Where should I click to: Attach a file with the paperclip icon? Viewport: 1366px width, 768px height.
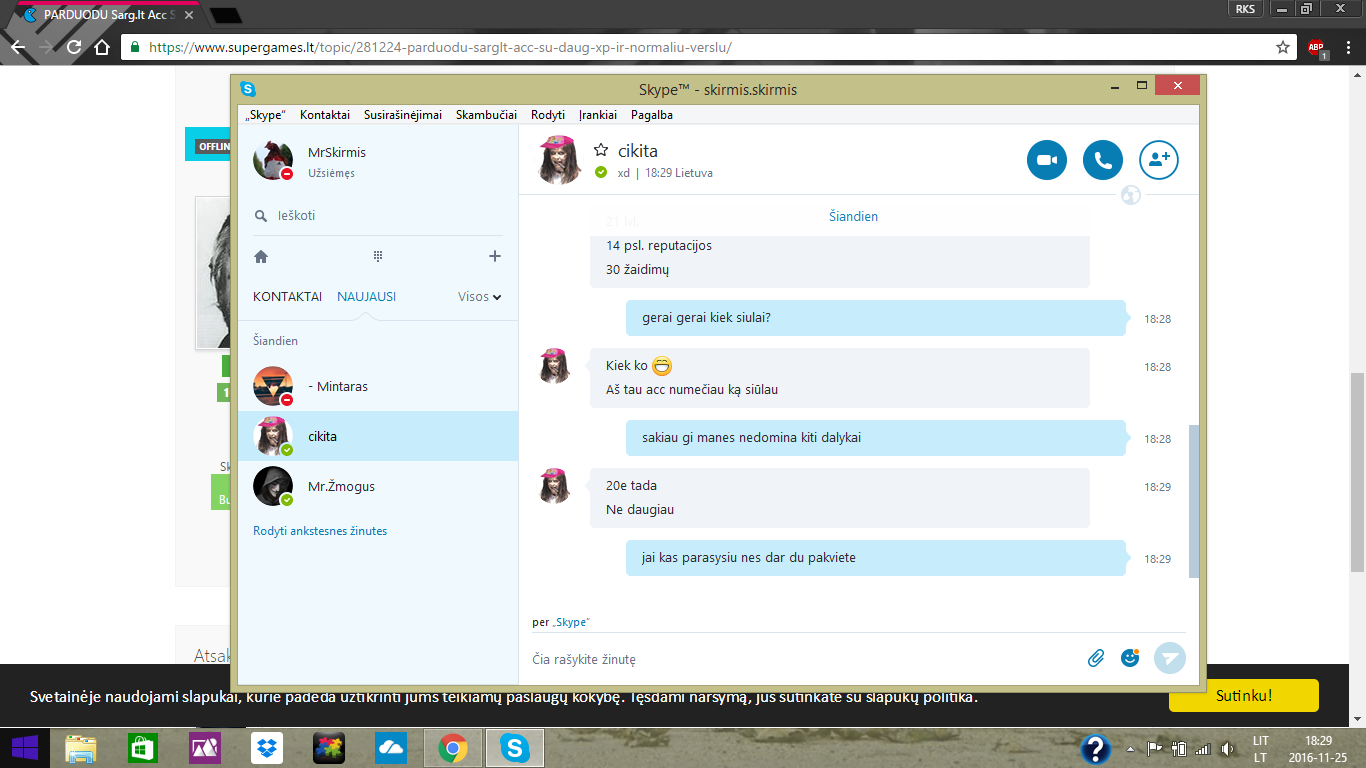(1096, 658)
